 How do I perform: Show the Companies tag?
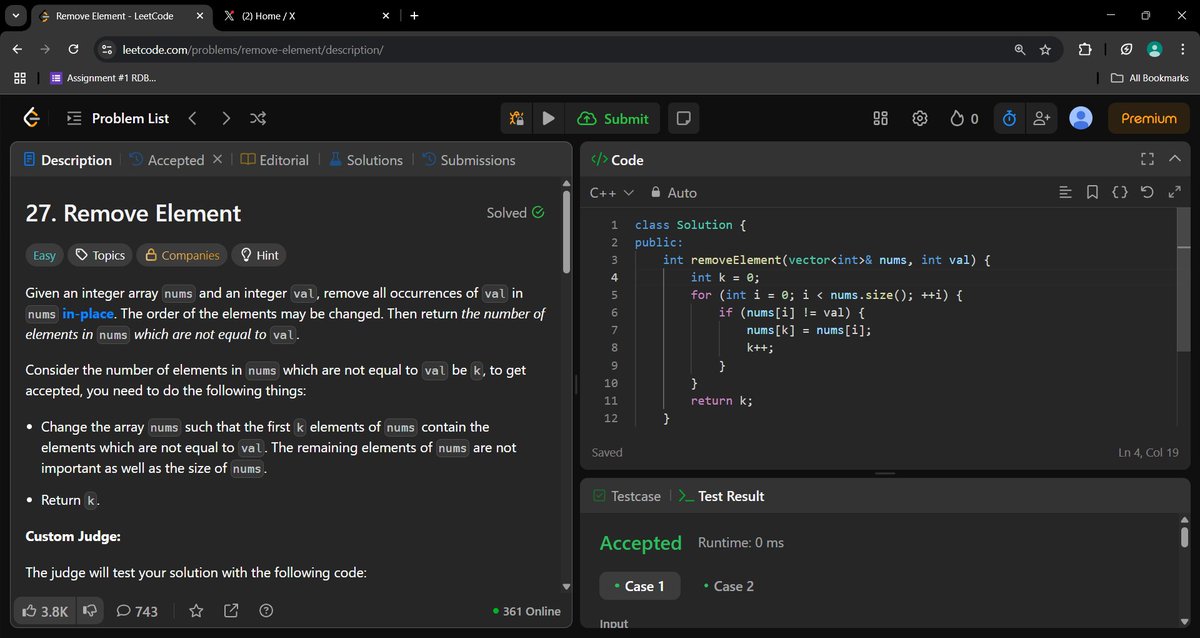pyautogui.click(x=182, y=255)
